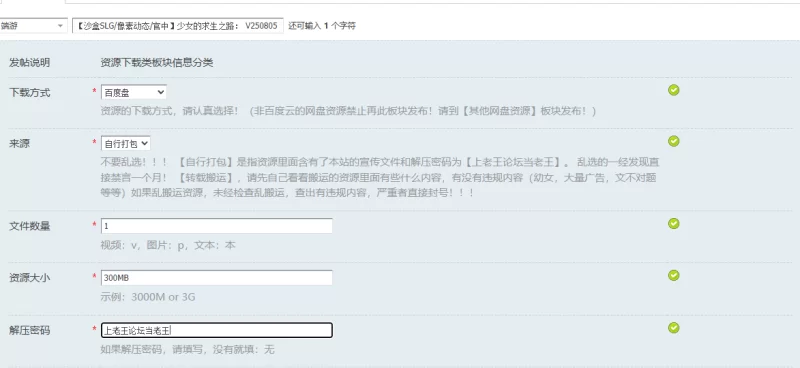The height and width of the screenshot is (368, 800).
Task: Click the 下载方式 field label
Action: pyautogui.click(x=30, y=93)
